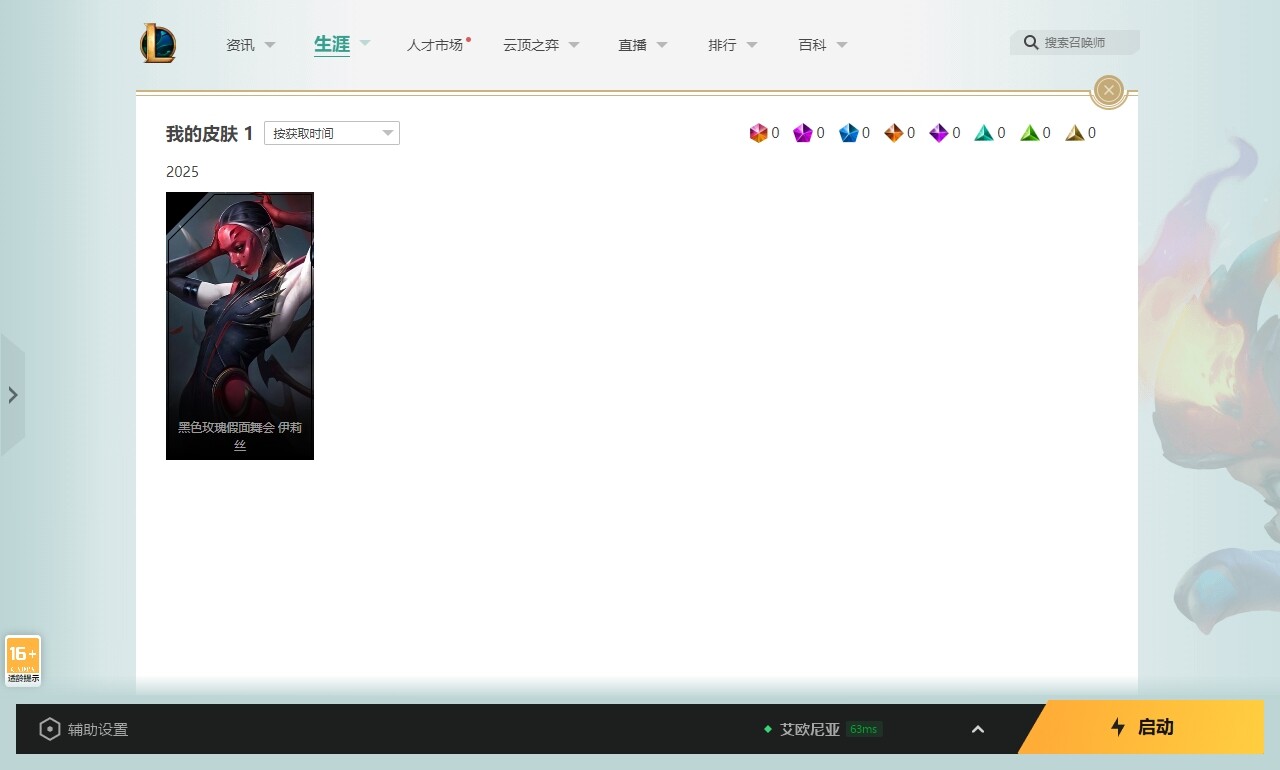
Task: Click the purple diamond gem icon
Action: 939,133
